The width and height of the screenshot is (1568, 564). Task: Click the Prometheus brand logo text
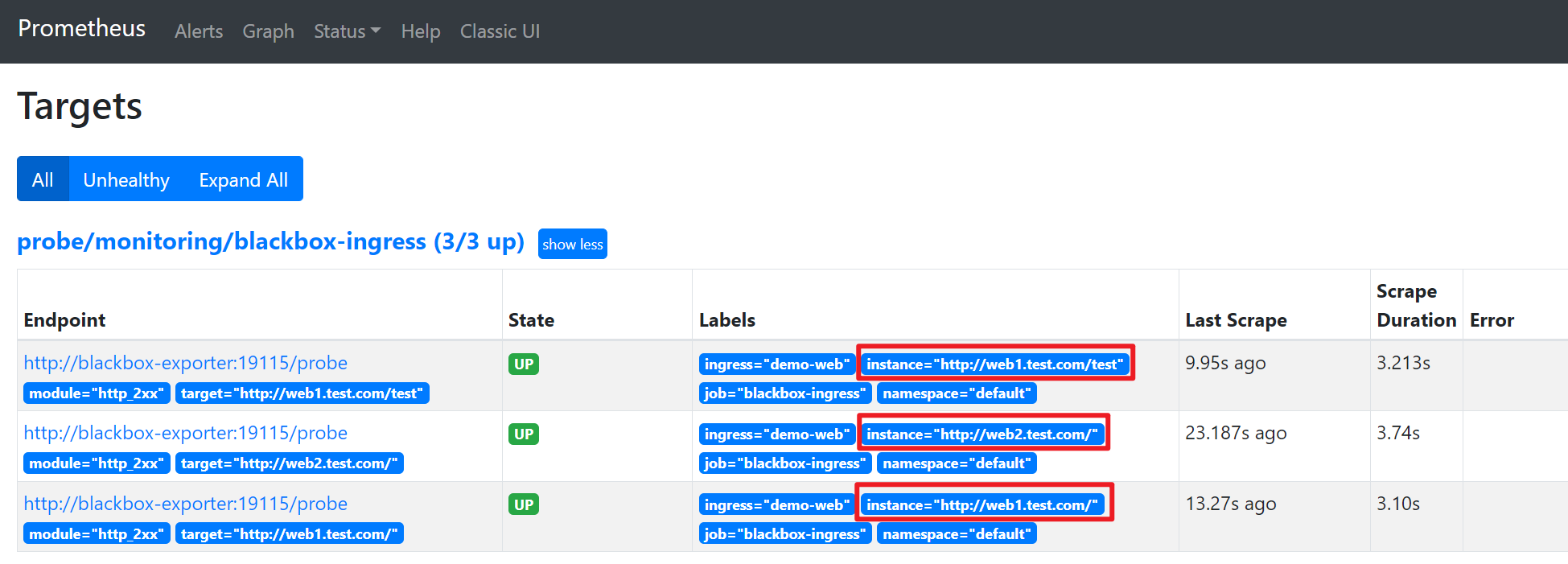click(81, 28)
